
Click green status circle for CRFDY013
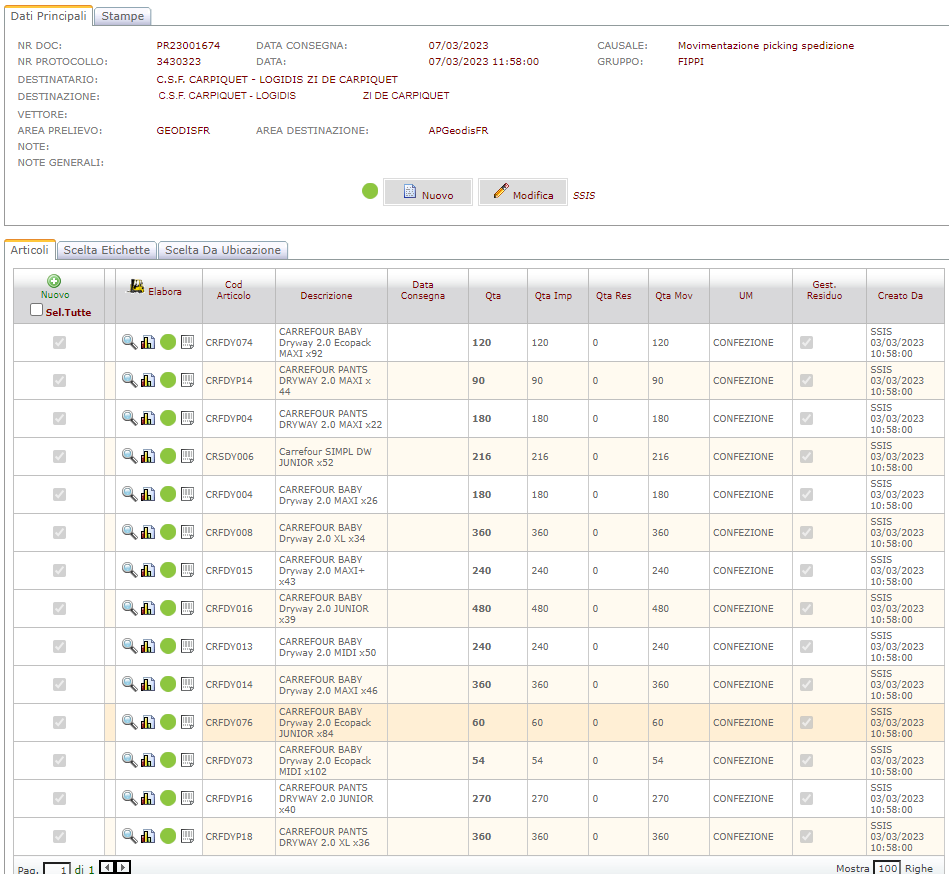tap(168, 646)
